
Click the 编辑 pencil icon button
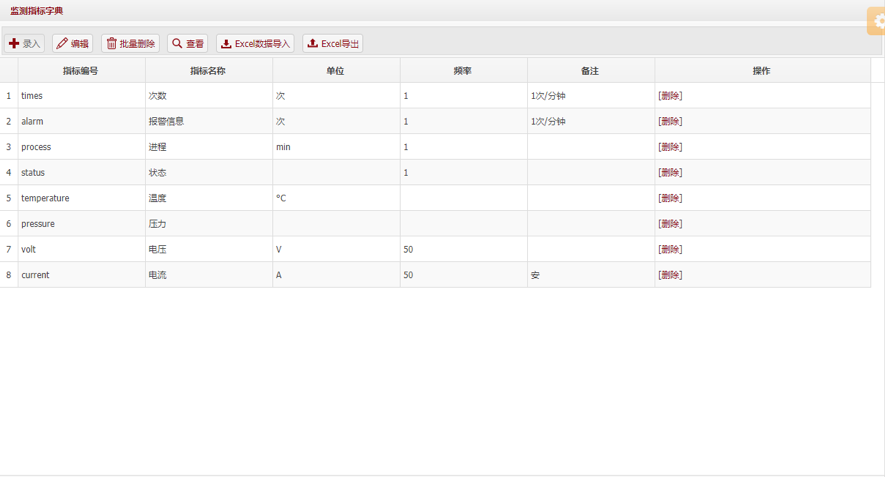point(72,44)
